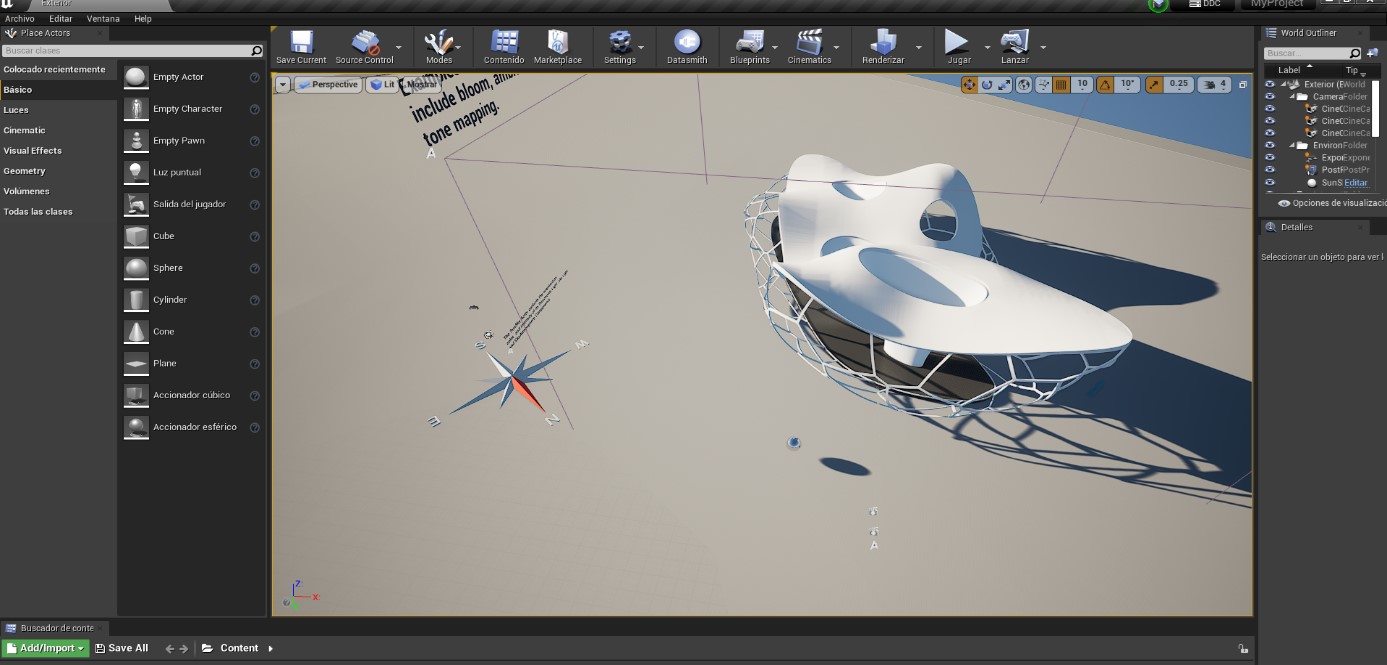Select the scale transform gizmo tool
The image size is (1387, 665).
(x=1004, y=85)
